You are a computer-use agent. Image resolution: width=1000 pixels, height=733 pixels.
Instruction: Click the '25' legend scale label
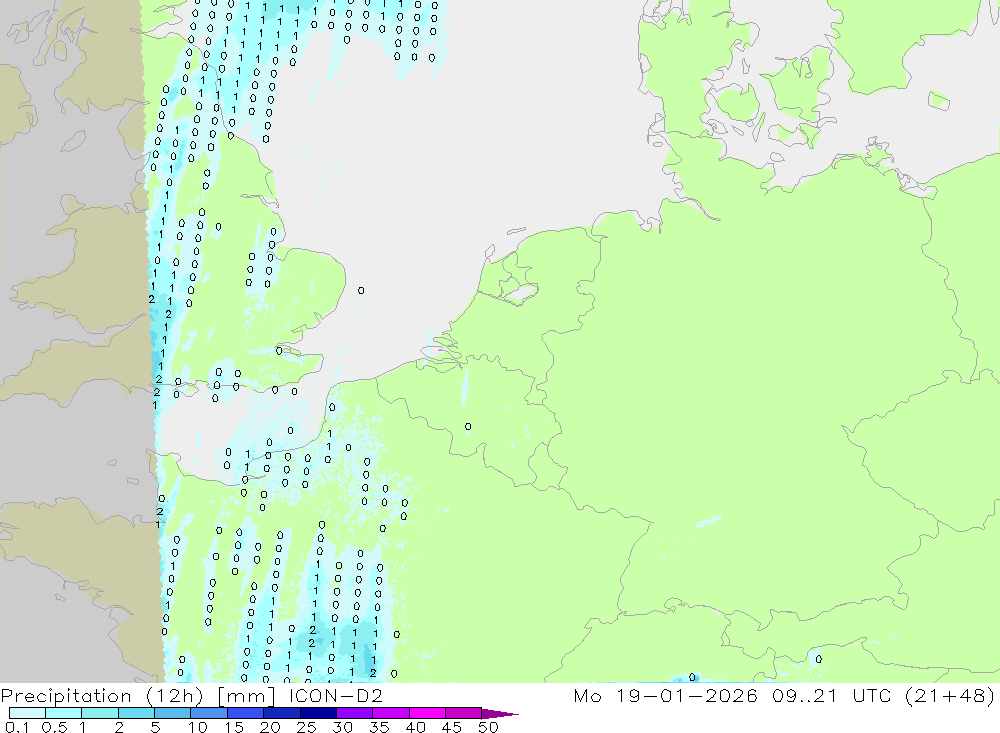click(x=306, y=727)
